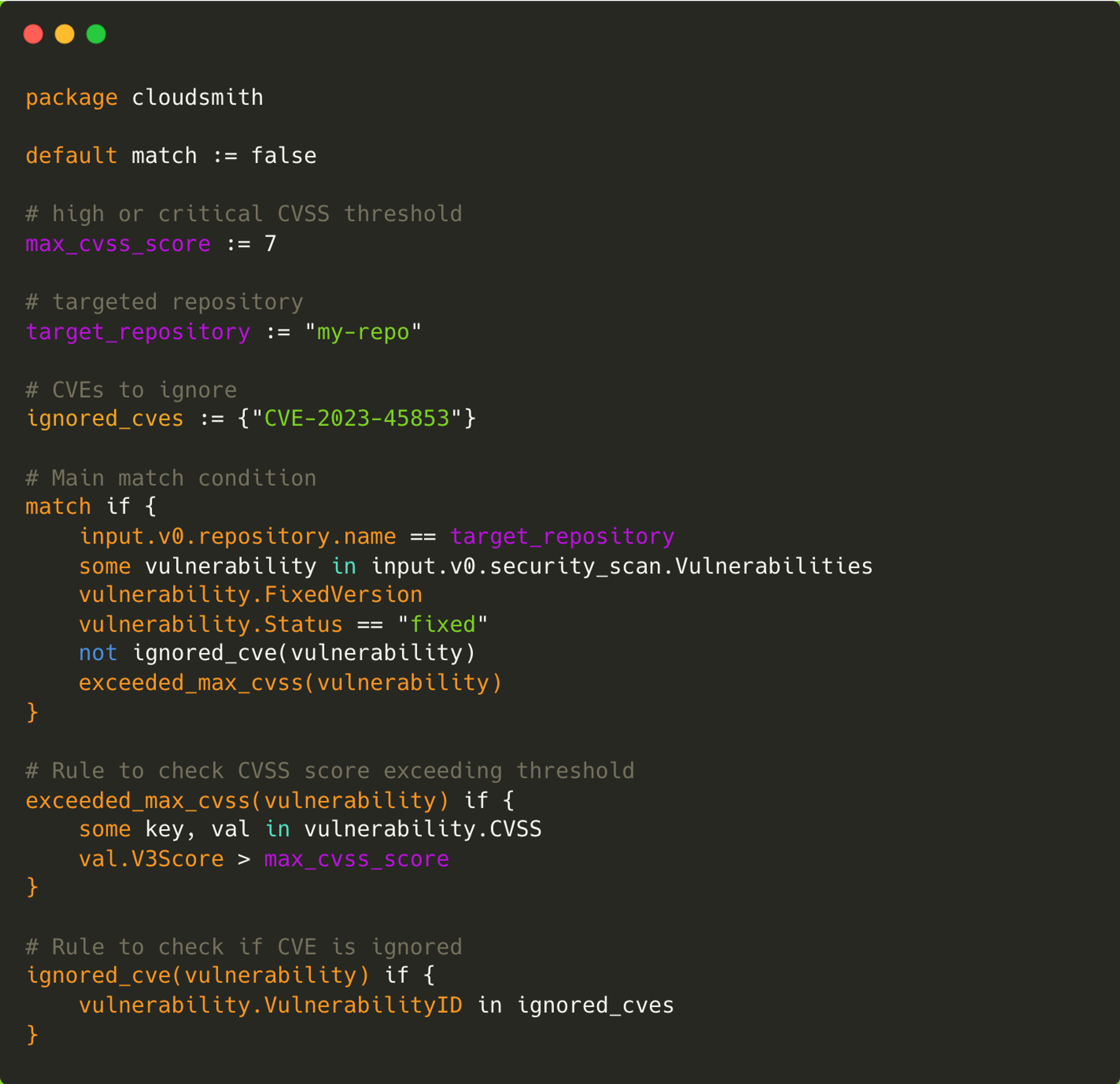Click the "CVE-2023-45853" string

pyautogui.click(x=357, y=419)
